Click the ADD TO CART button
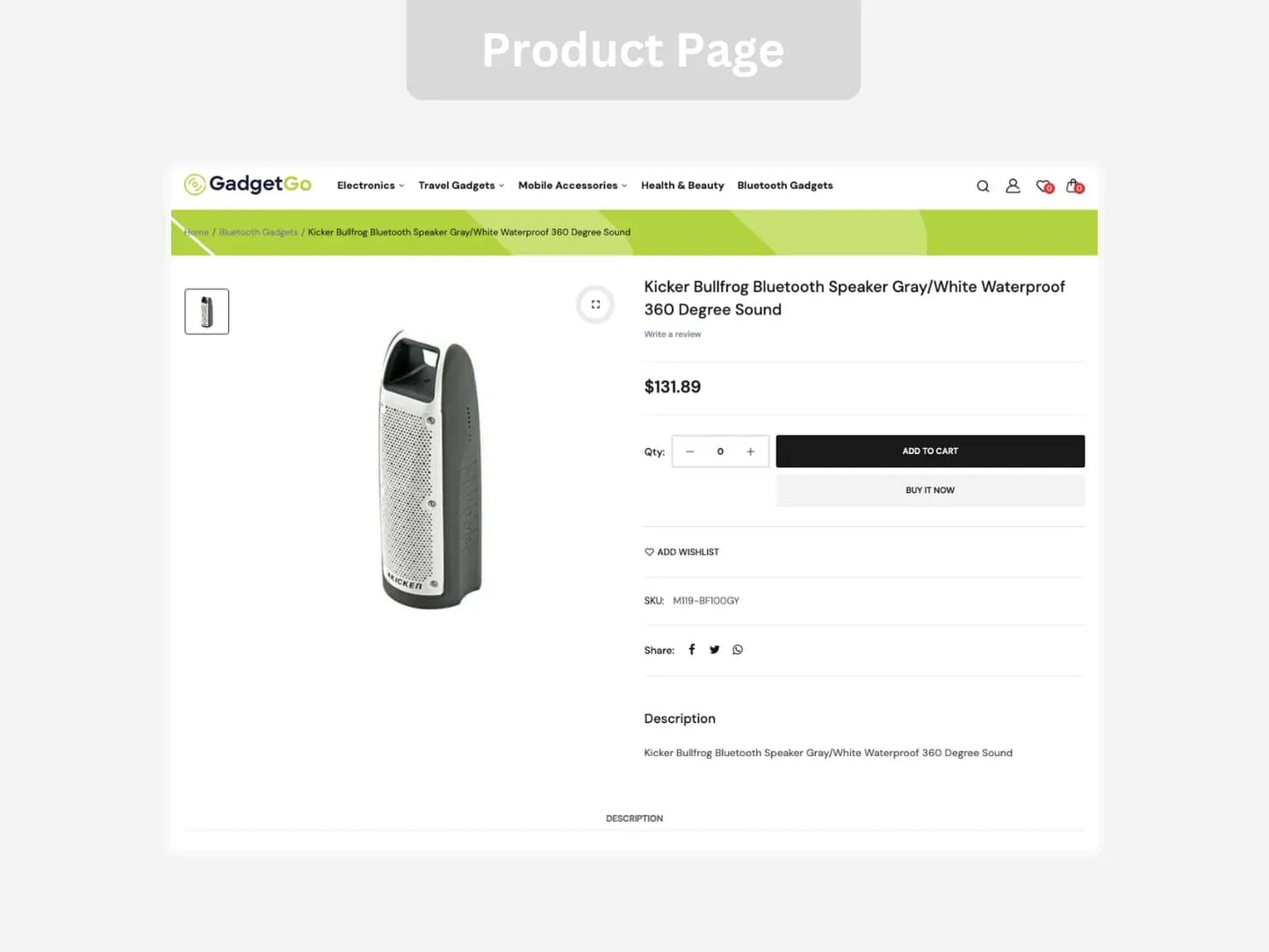1269x952 pixels. (x=930, y=451)
